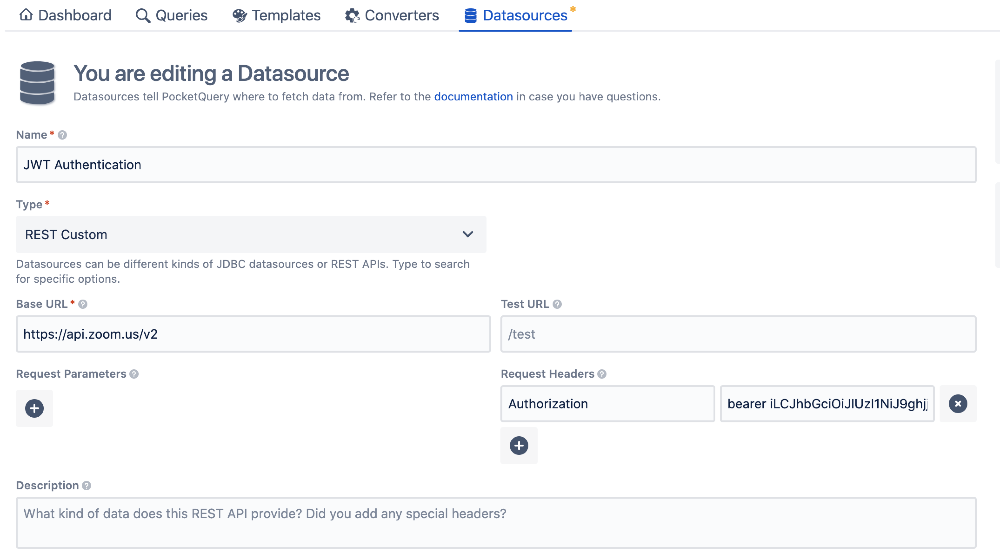Viewport: 1000px width, 560px height.
Task: Click the Name field with JWT Authentication
Action: click(x=496, y=165)
